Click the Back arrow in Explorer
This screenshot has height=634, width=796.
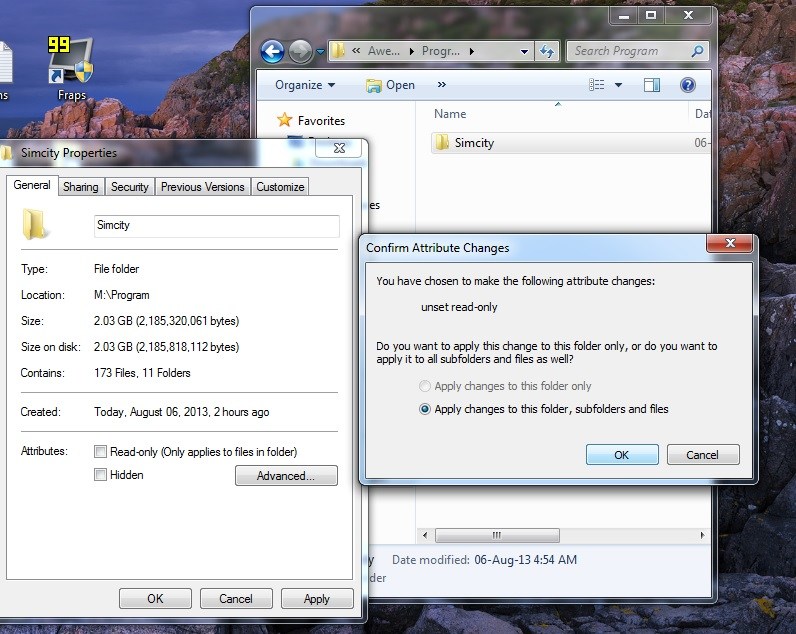(273, 51)
